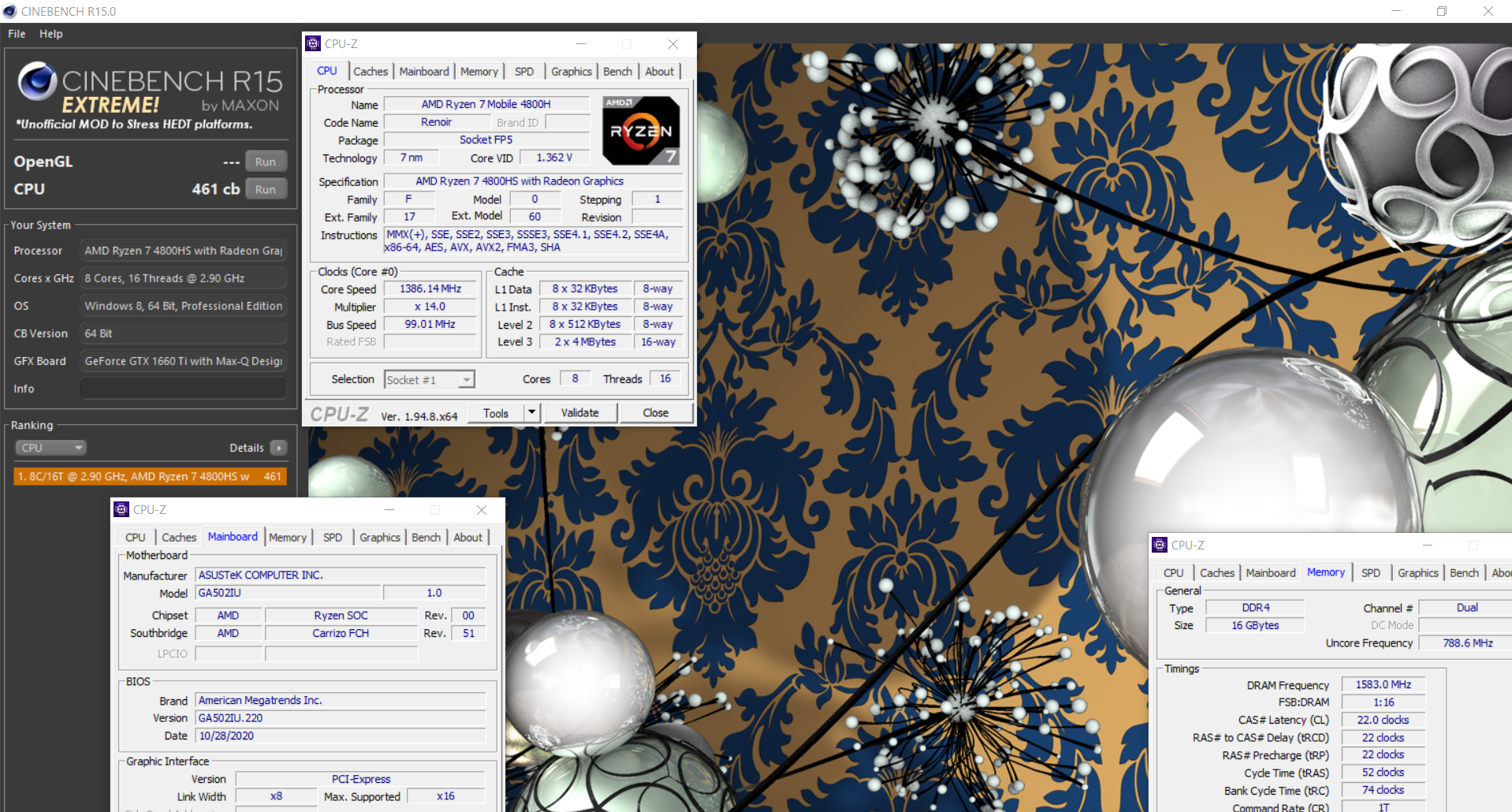This screenshot has width=1512, height=812.
Task: Minimize the Mainboard CPU-Z window
Action: 389,509
